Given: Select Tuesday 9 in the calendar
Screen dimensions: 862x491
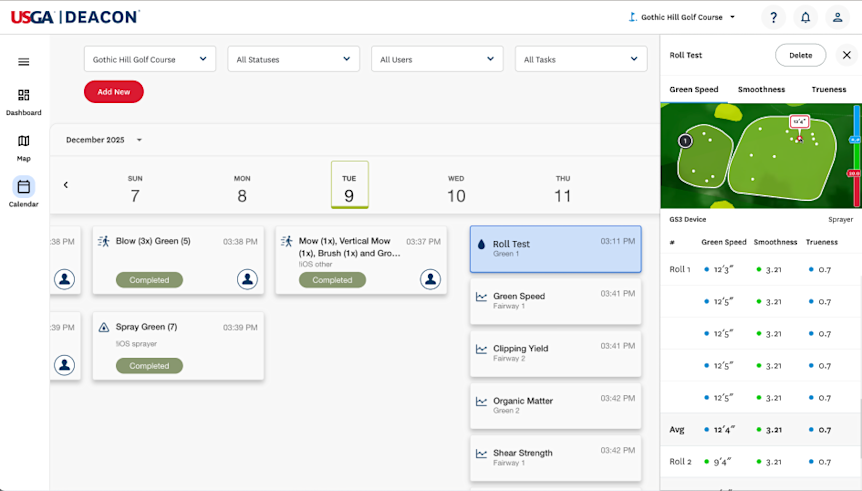Looking at the screenshot, I should [x=350, y=185].
